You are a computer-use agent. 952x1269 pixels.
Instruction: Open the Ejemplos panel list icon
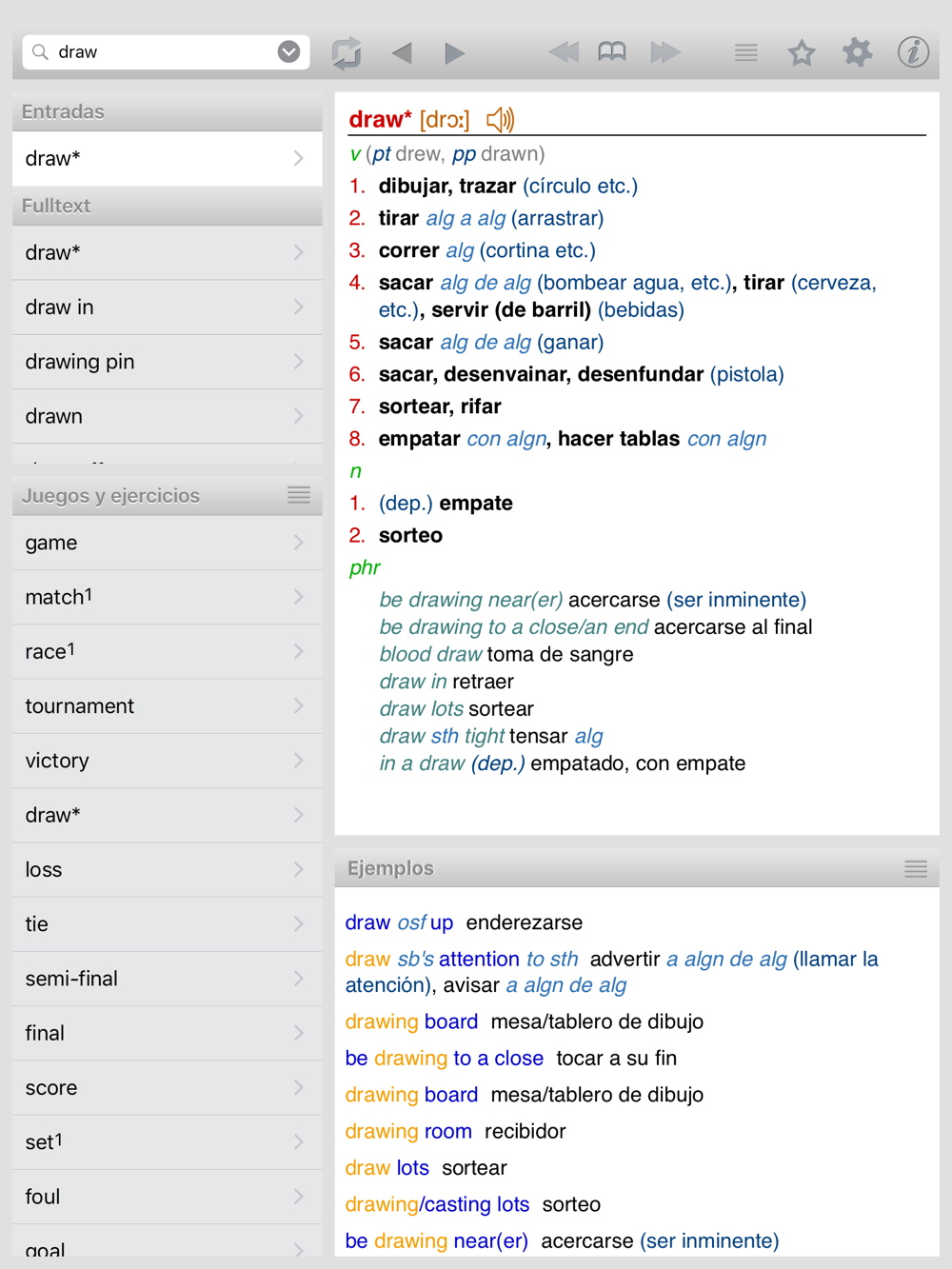point(916,868)
